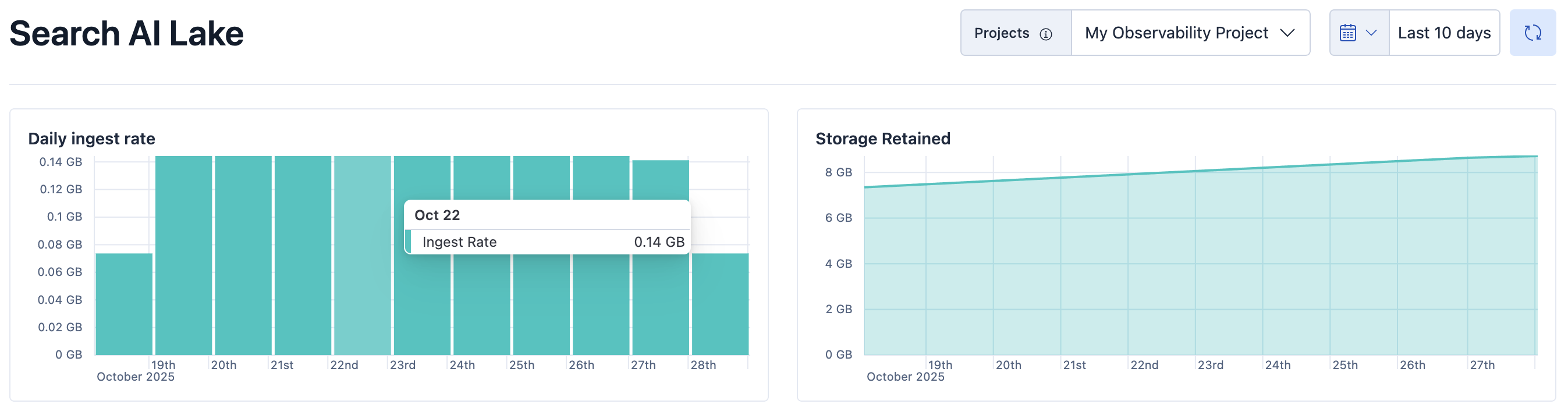Click the Storage Retained chart title
Viewport: 1568px width, 411px height.
882,139
